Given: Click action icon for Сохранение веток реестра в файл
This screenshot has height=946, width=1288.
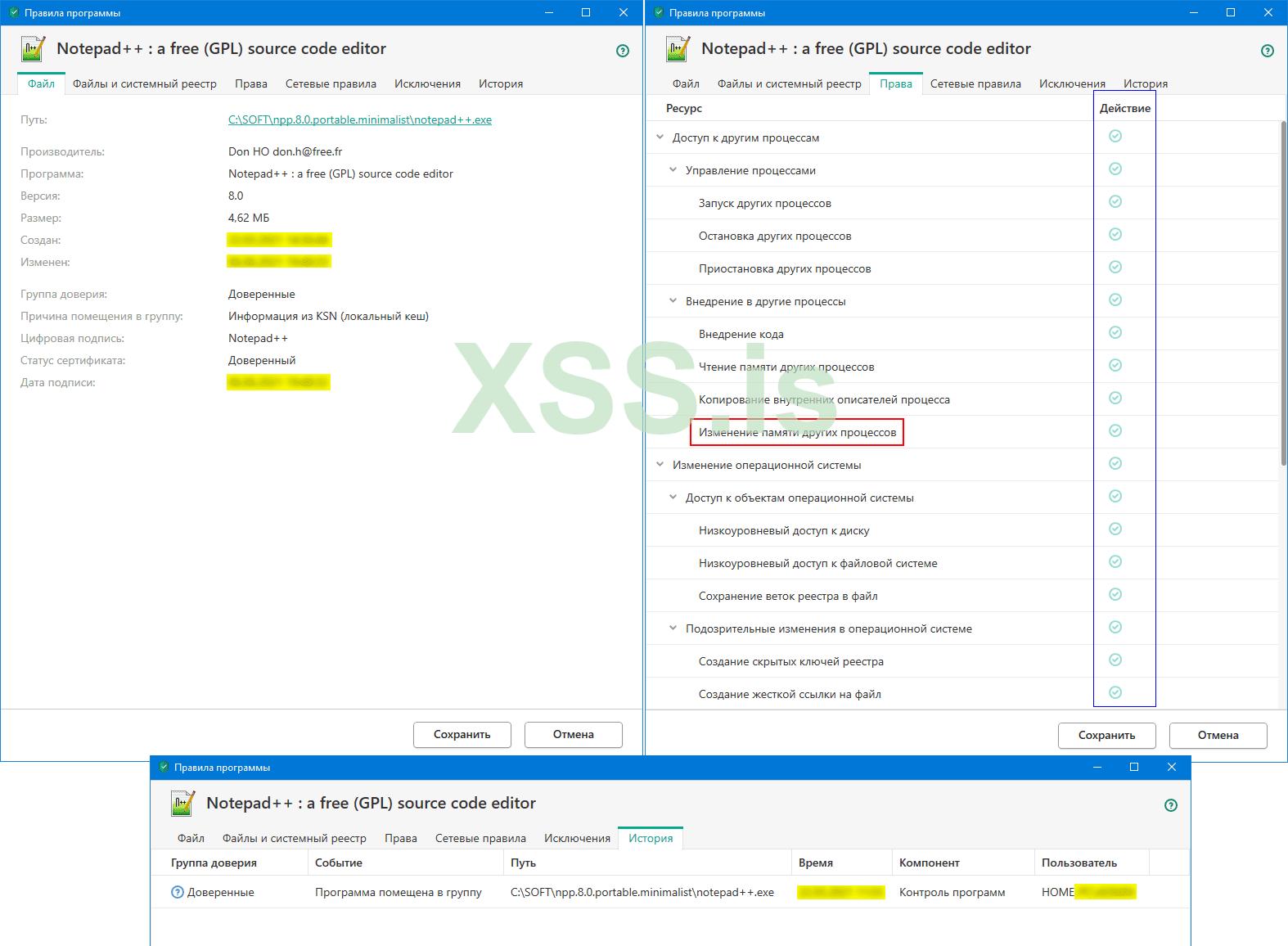Looking at the screenshot, I should (1115, 594).
